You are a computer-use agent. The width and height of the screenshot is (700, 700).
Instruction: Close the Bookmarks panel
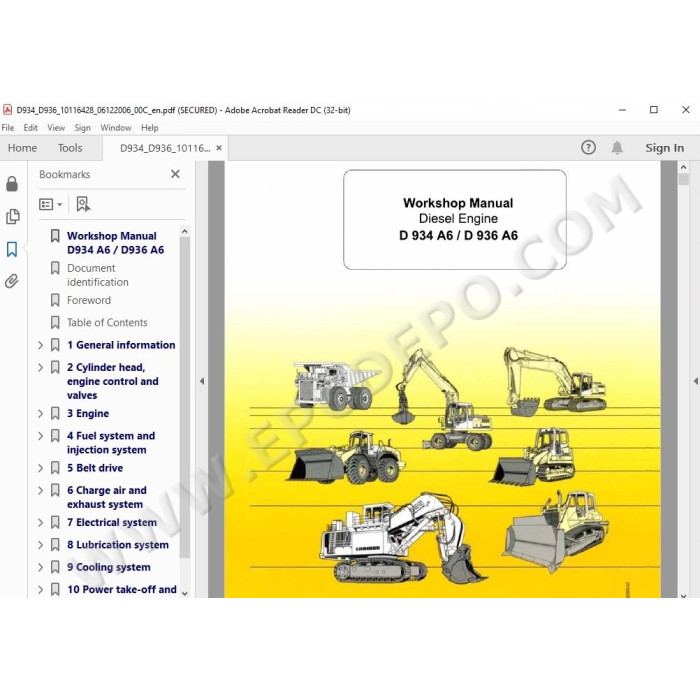[175, 174]
